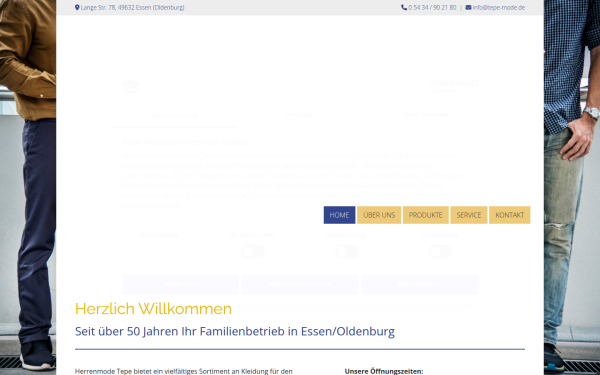Click the phone number 0 54 34 / 90 21 80
The image size is (600, 375).
click(432, 7)
